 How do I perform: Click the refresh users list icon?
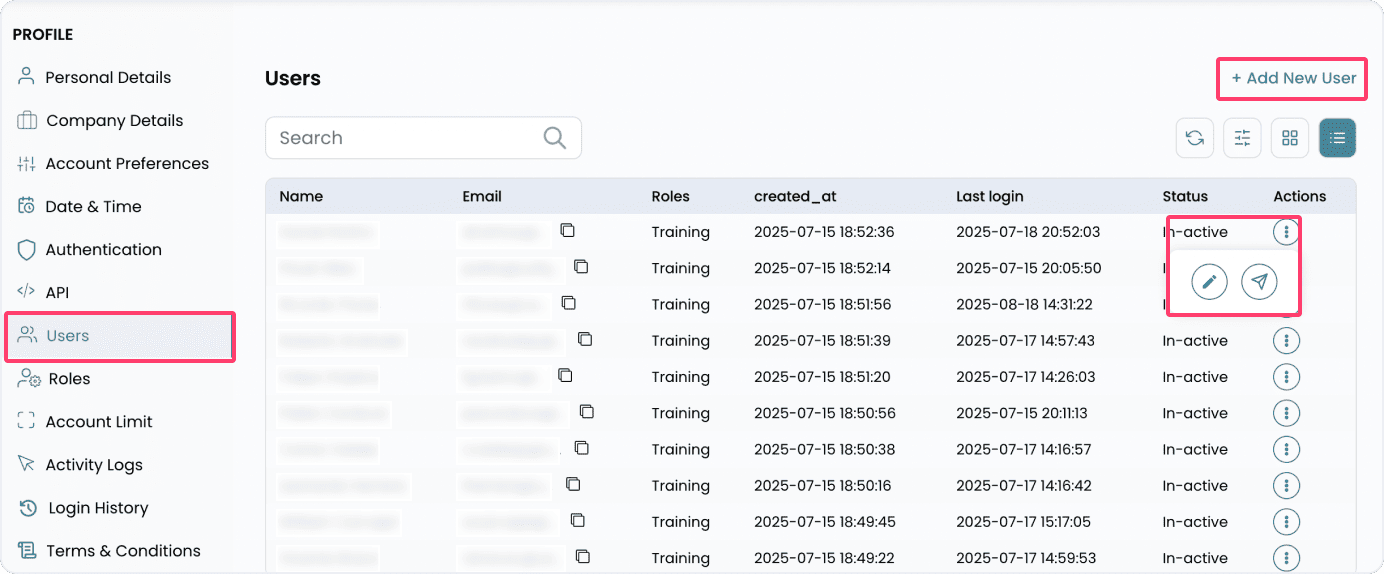(x=1194, y=139)
